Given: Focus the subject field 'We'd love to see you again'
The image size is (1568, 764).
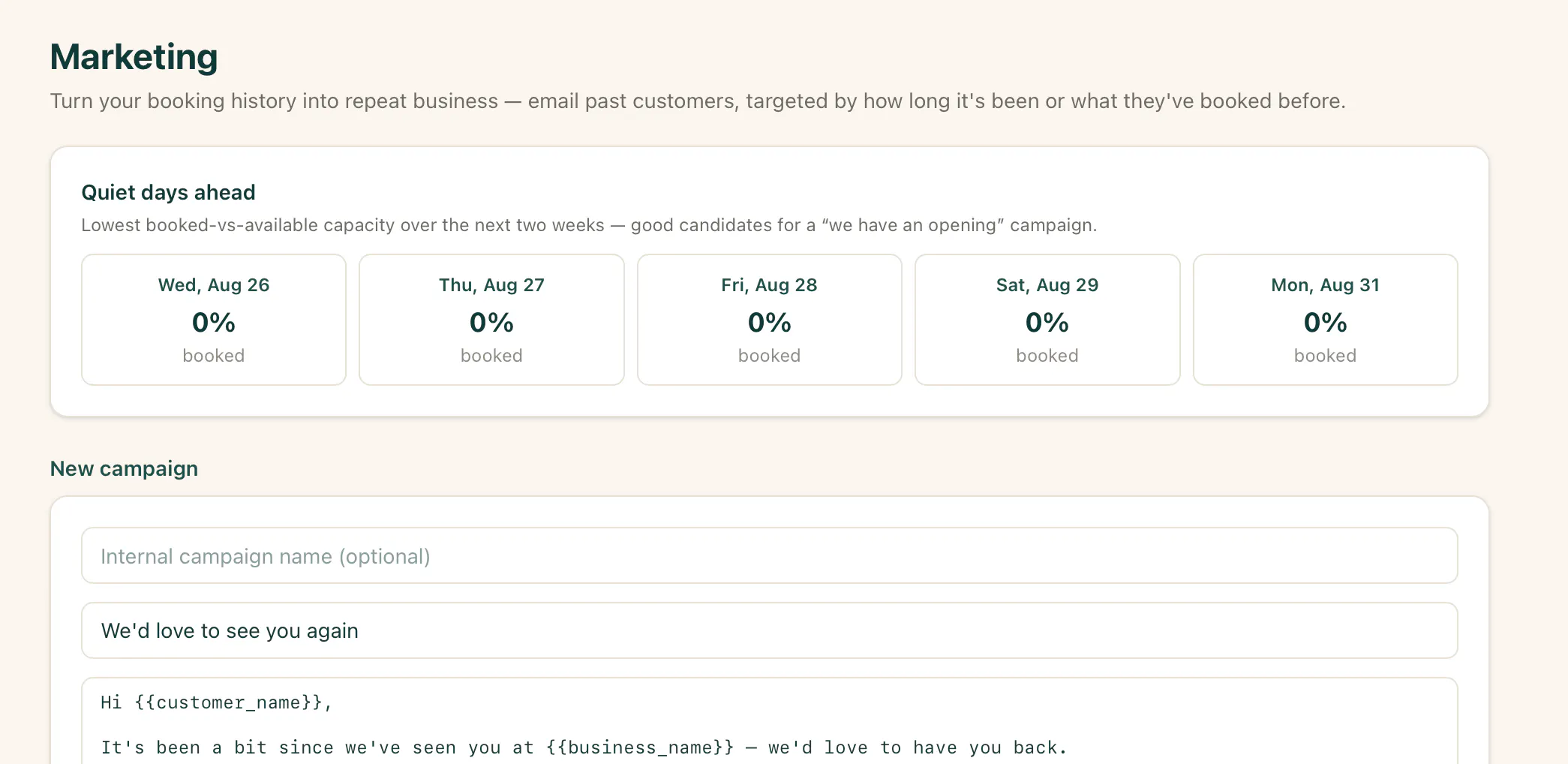Looking at the screenshot, I should (x=769, y=630).
